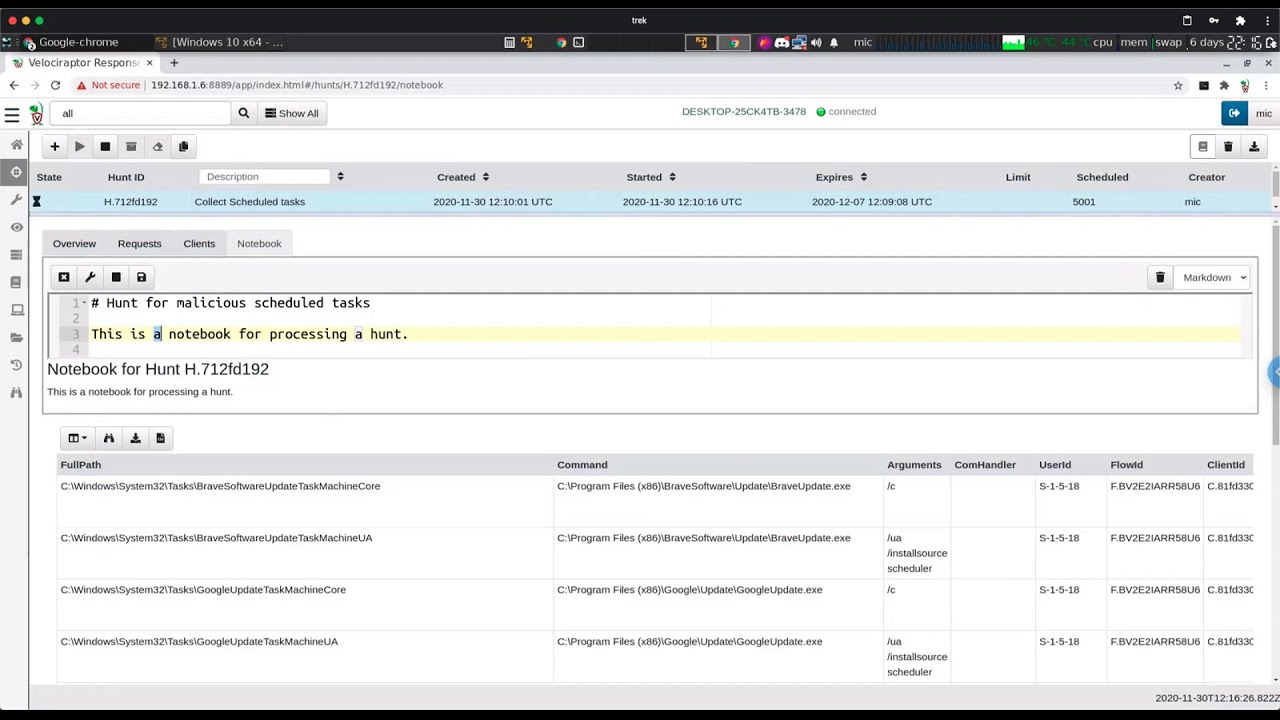
Task: Click the Show All button
Action: click(x=292, y=113)
